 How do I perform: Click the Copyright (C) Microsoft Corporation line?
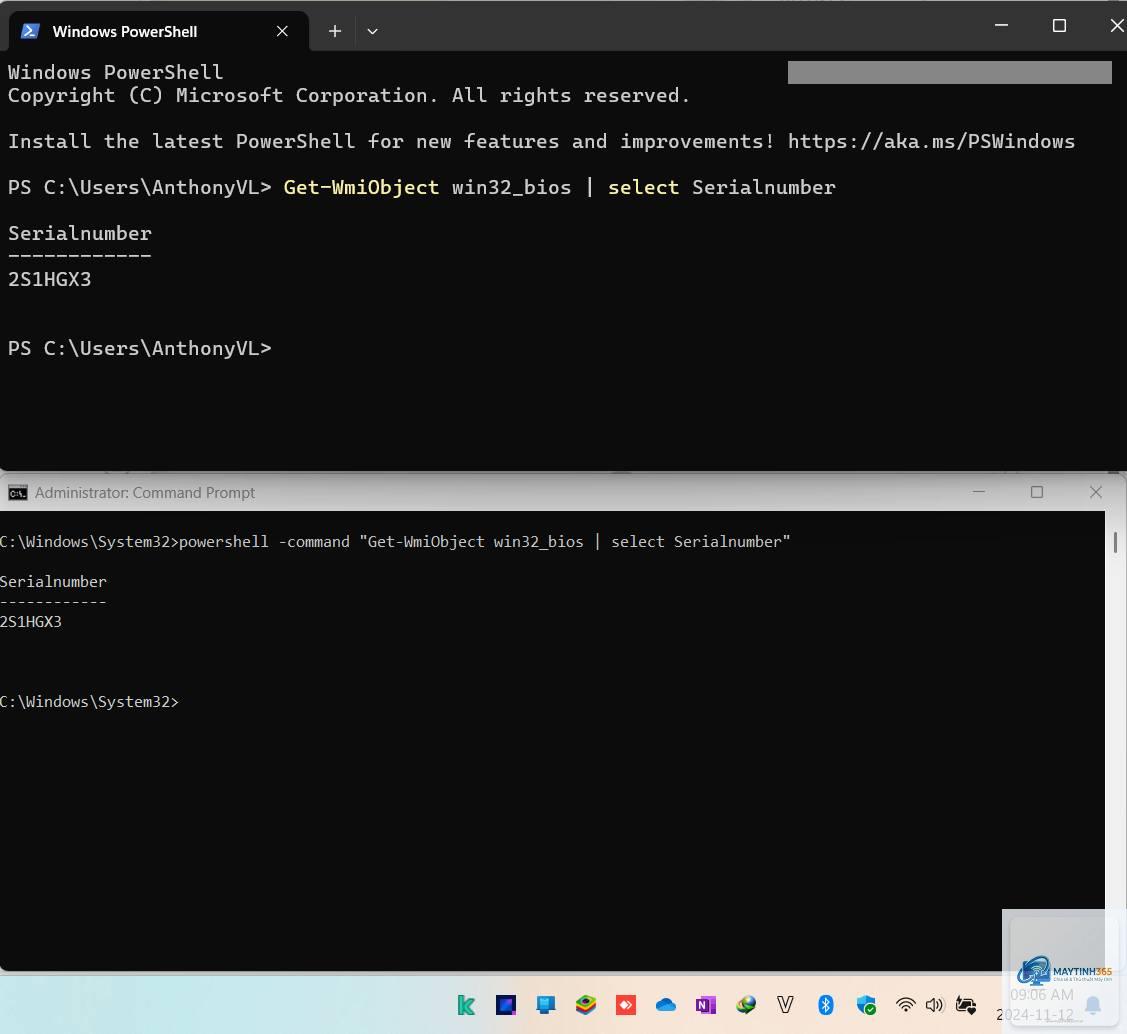(349, 96)
